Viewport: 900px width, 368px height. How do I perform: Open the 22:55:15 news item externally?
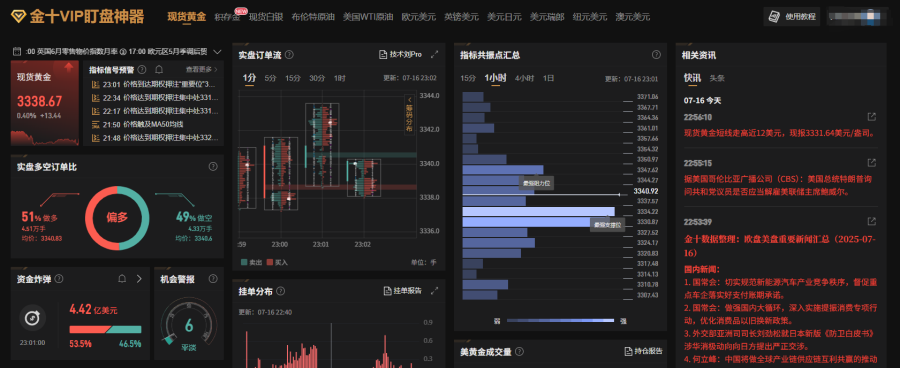pos(871,162)
